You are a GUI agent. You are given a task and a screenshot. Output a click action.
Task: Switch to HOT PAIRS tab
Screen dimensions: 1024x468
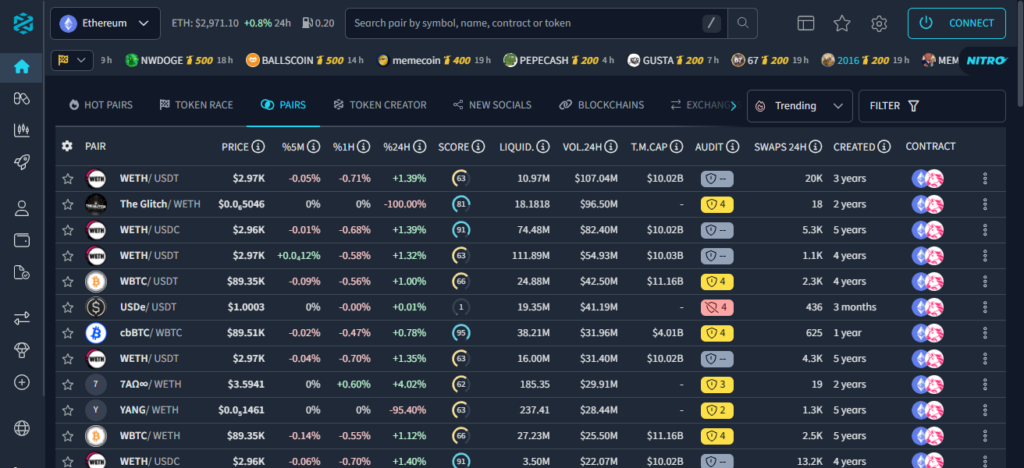point(101,105)
